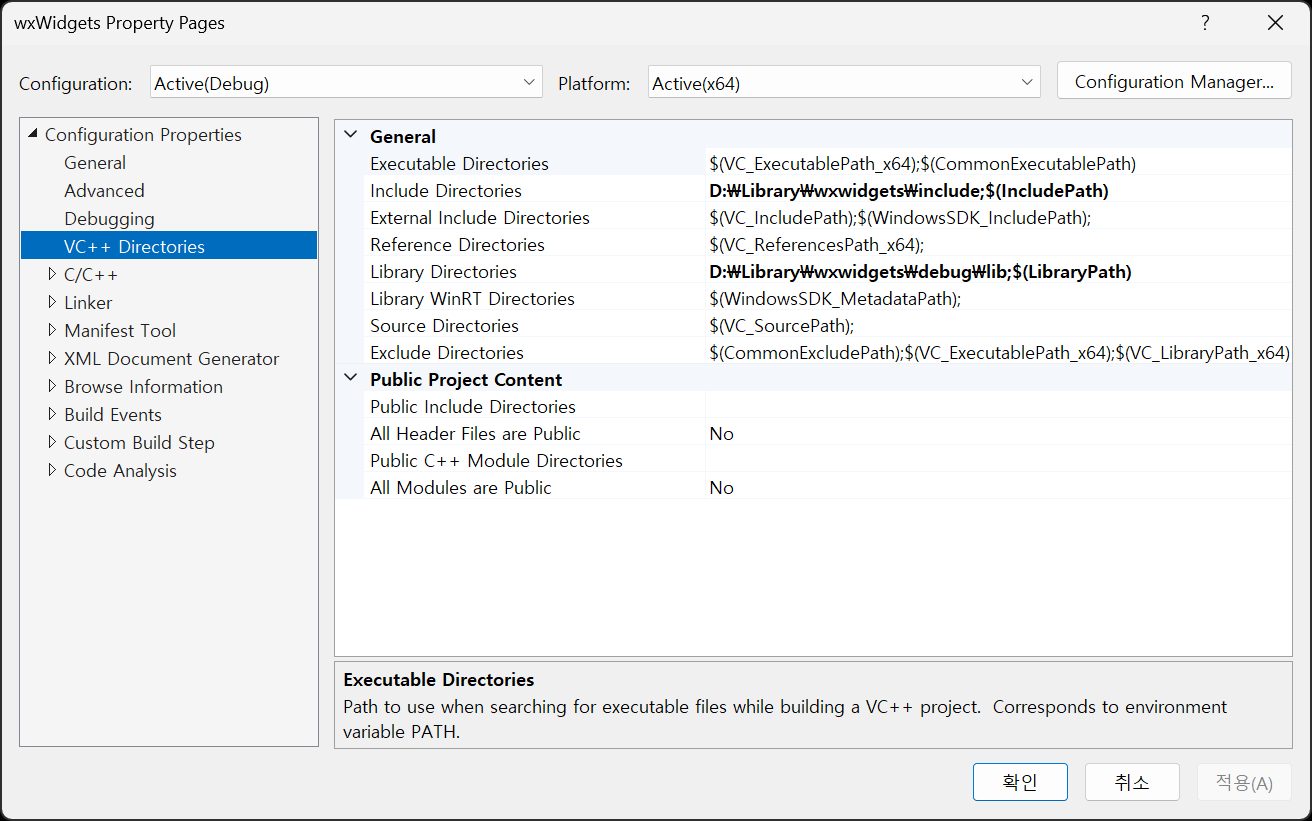Click the Exclude Directories value
Viewport: 1312px width, 821px height.
point(999,352)
